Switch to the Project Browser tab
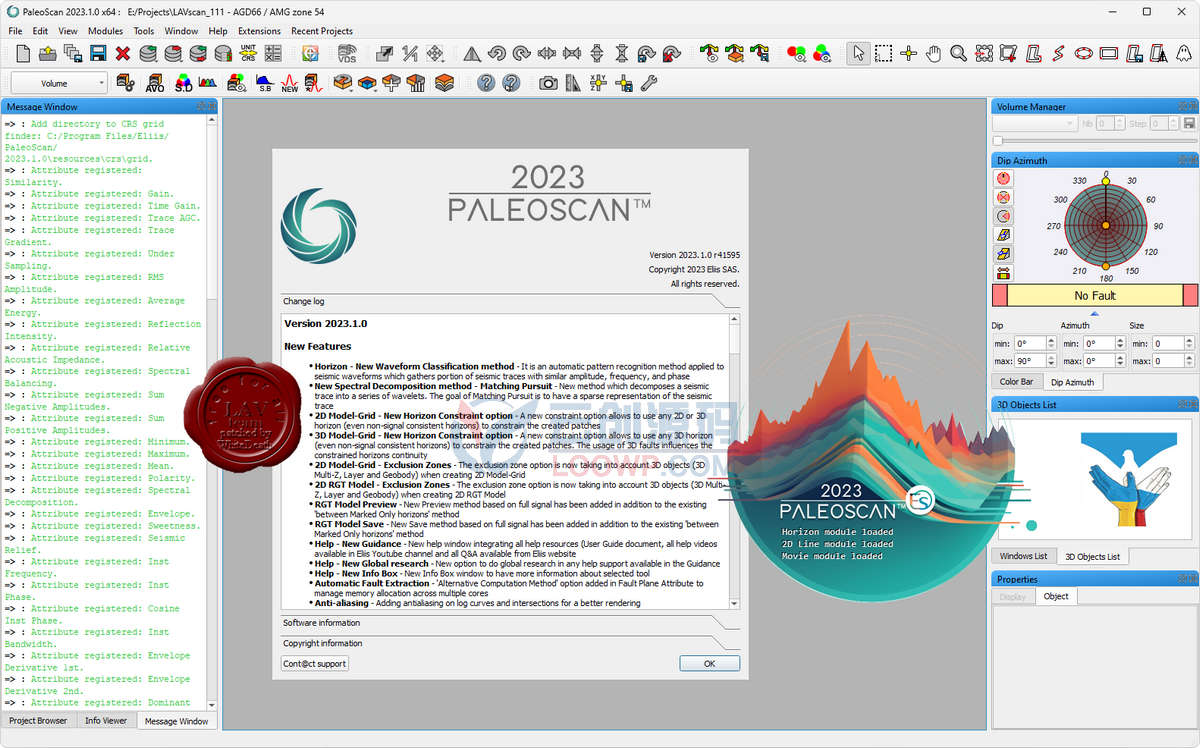The width and height of the screenshot is (1200, 748). click(38, 720)
